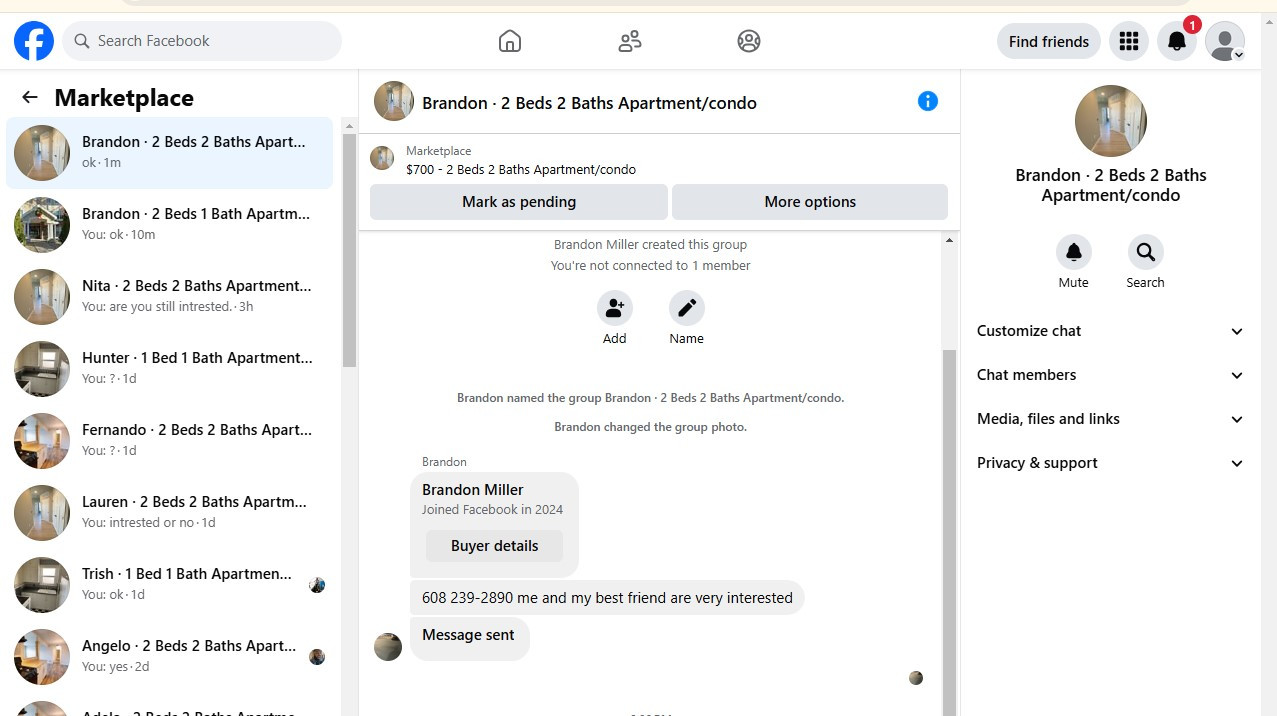1277x716 pixels.
Task: Open More options for the listing
Action: (x=810, y=202)
